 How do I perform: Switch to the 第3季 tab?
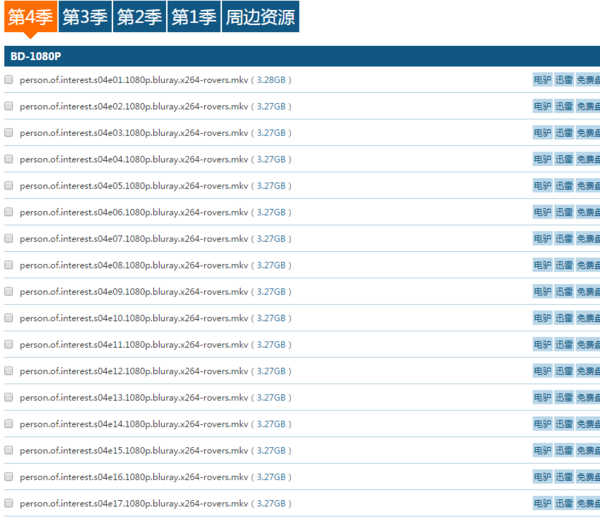84,17
